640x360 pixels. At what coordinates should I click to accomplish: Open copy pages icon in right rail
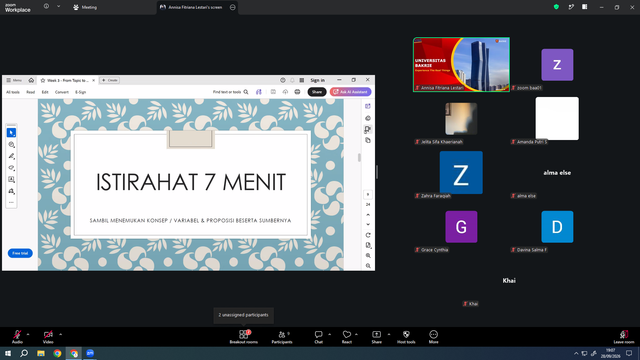[x=368, y=140]
